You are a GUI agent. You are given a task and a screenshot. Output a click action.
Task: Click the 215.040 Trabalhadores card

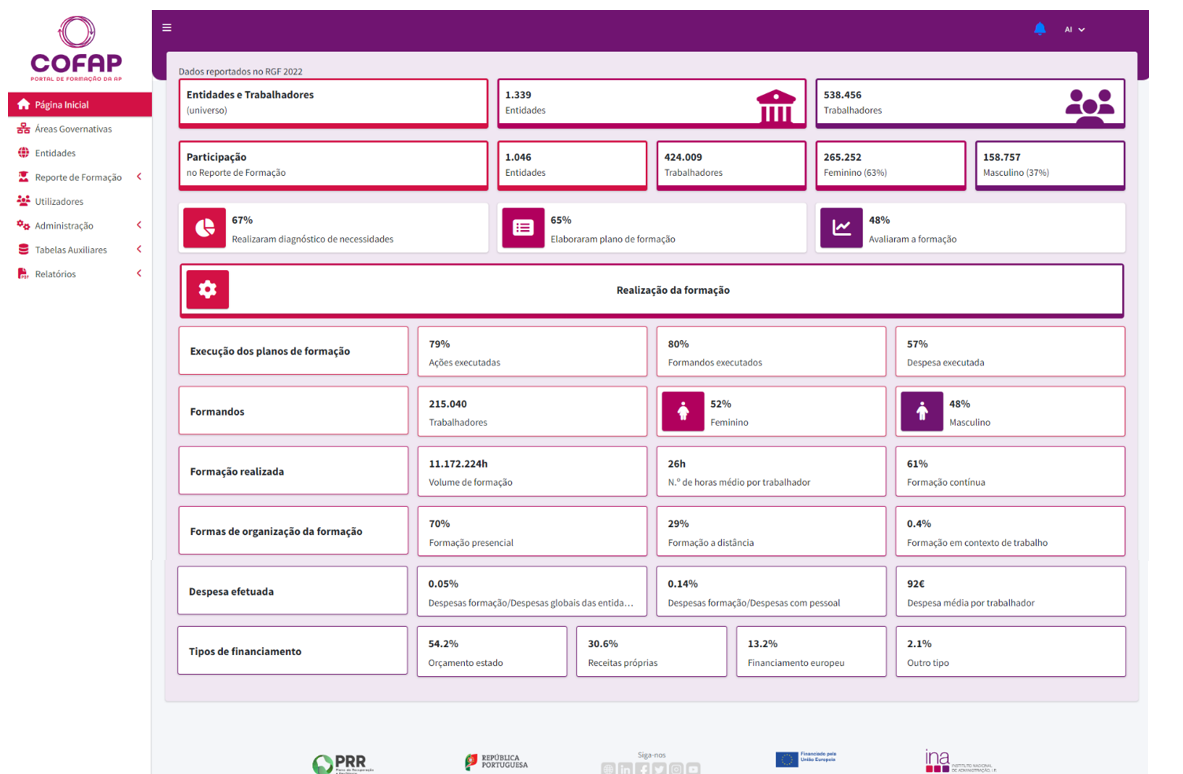[533, 411]
